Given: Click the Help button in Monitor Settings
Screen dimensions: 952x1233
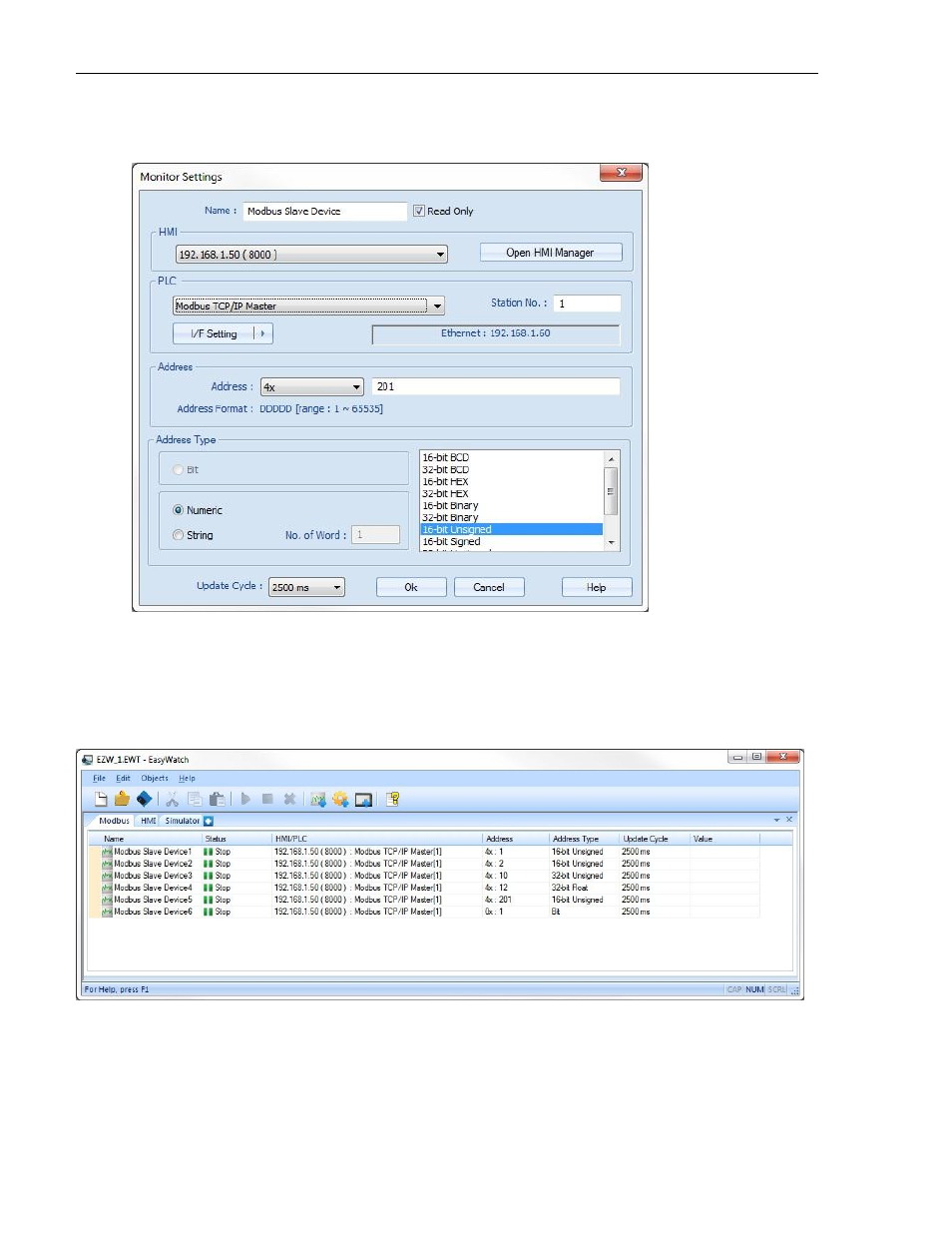Looking at the screenshot, I should (597, 587).
